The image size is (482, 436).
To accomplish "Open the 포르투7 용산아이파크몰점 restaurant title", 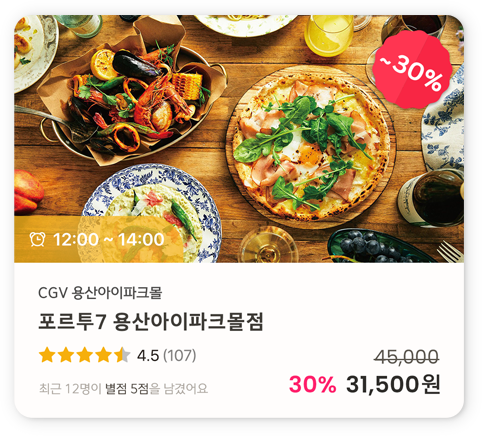I will click(x=151, y=322).
